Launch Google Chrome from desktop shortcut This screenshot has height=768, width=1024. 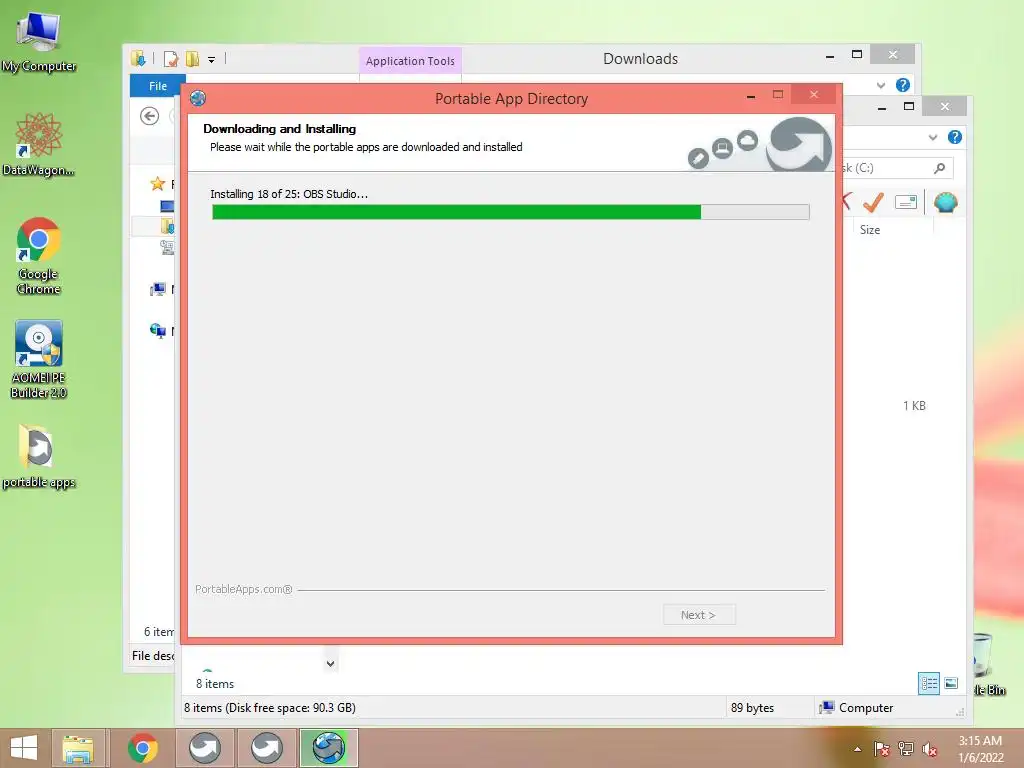pyautogui.click(x=39, y=255)
